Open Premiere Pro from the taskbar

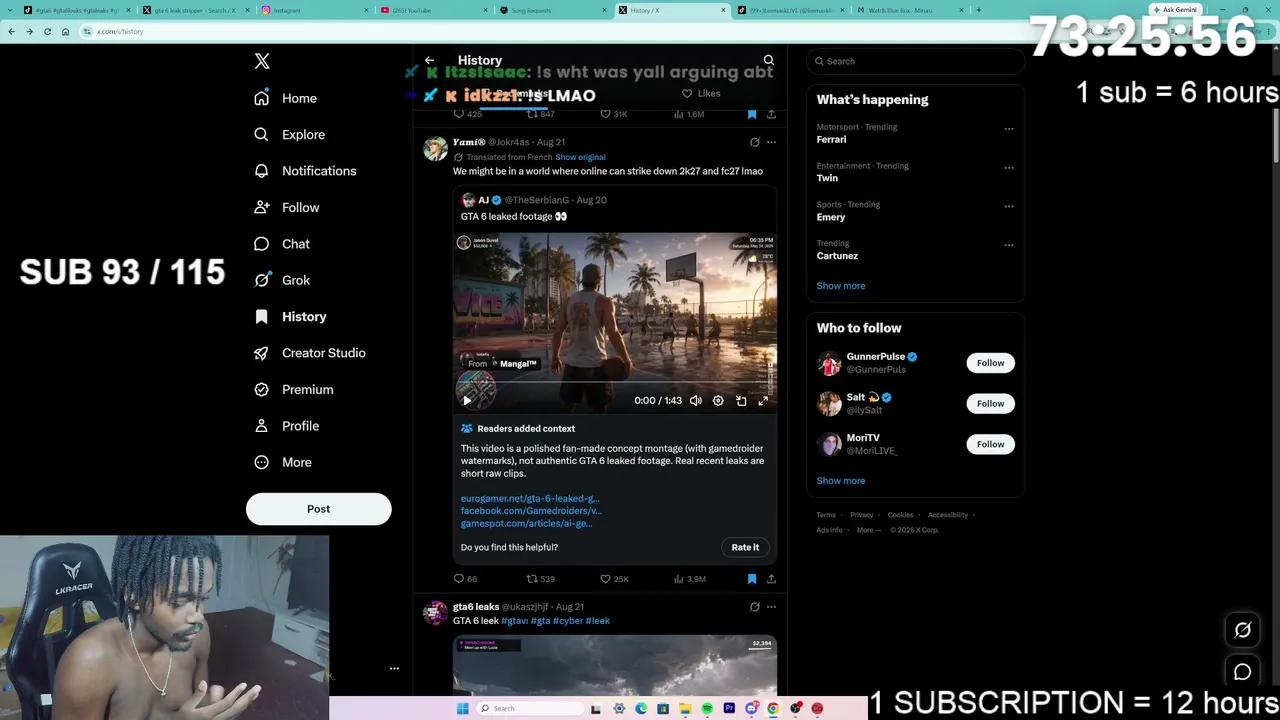(729, 709)
